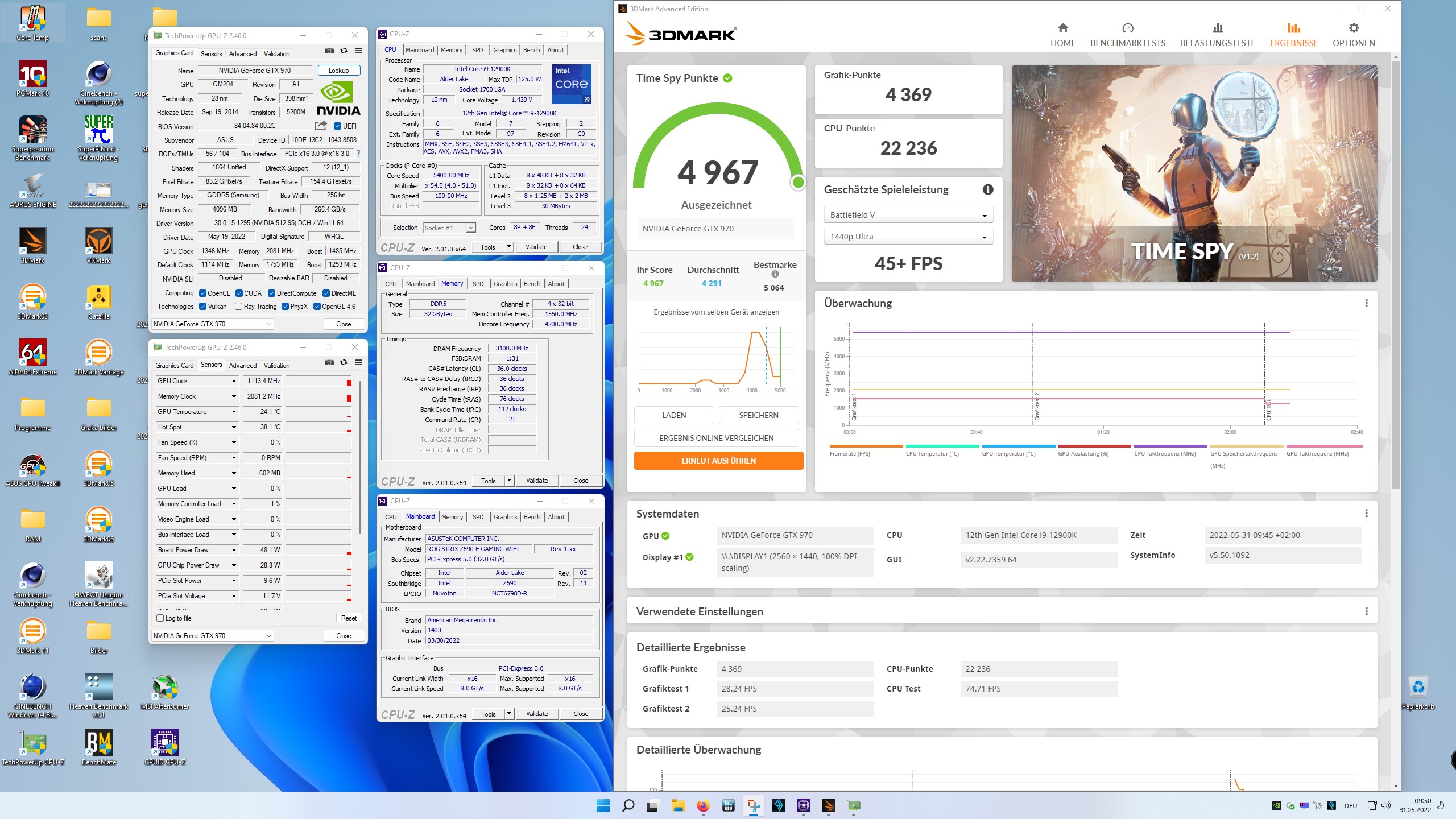Open OPTIONEN in 3DMark
Screen dimensions: 1456x819
pos(1354,35)
